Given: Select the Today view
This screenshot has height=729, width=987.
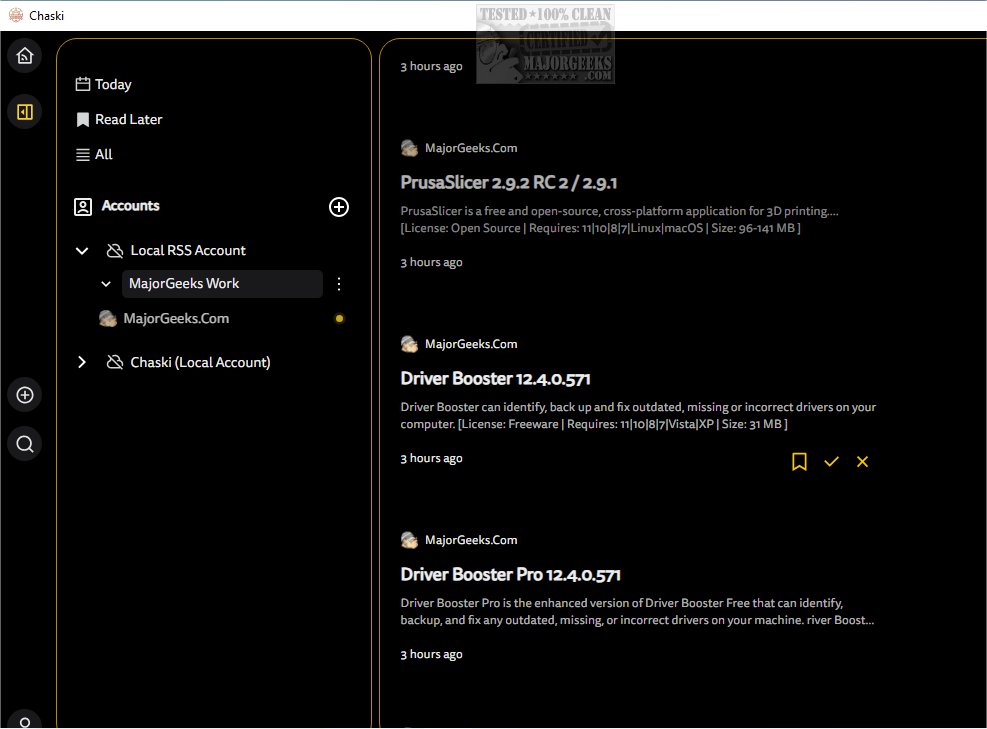Looking at the screenshot, I should 113,84.
